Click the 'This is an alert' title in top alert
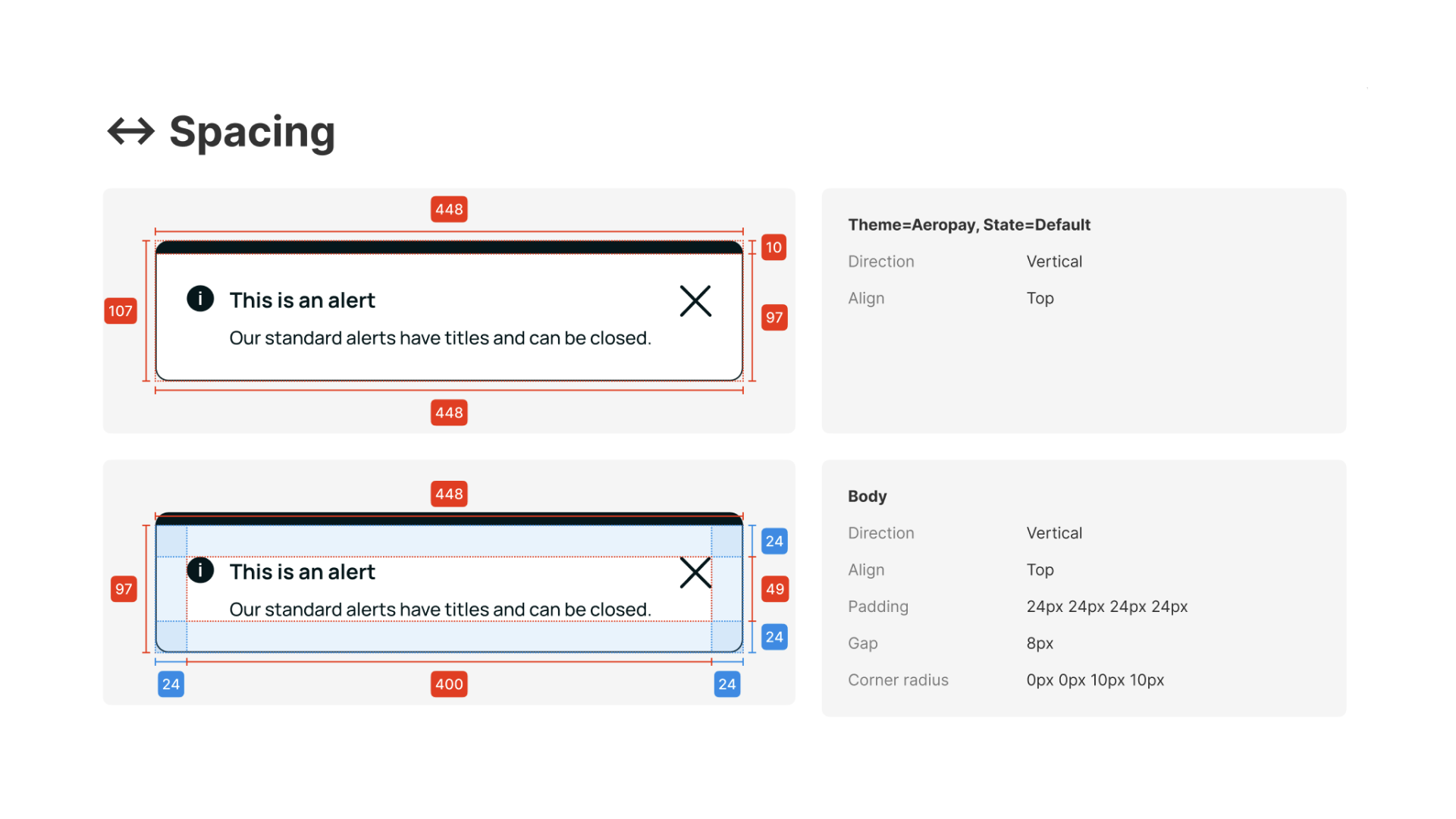1456x819 pixels. point(302,300)
